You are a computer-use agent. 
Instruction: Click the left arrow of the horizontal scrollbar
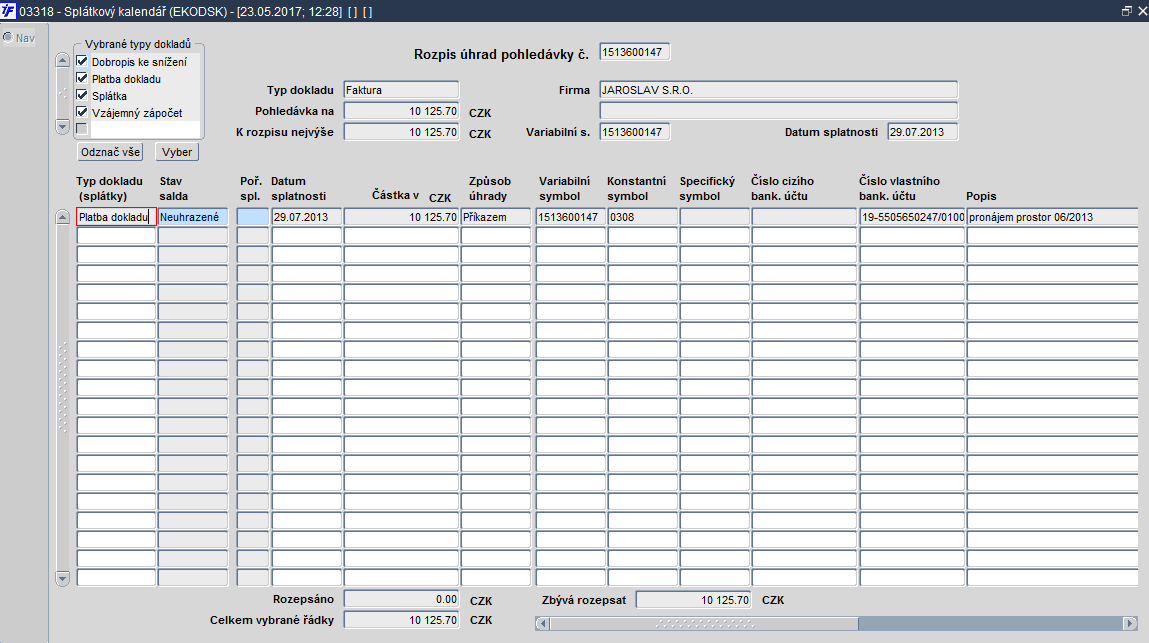click(x=542, y=623)
